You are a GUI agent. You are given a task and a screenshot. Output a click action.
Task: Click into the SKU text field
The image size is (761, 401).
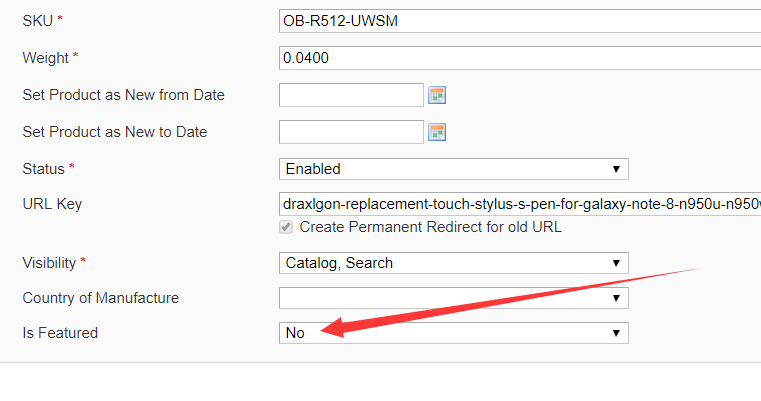tap(519, 21)
